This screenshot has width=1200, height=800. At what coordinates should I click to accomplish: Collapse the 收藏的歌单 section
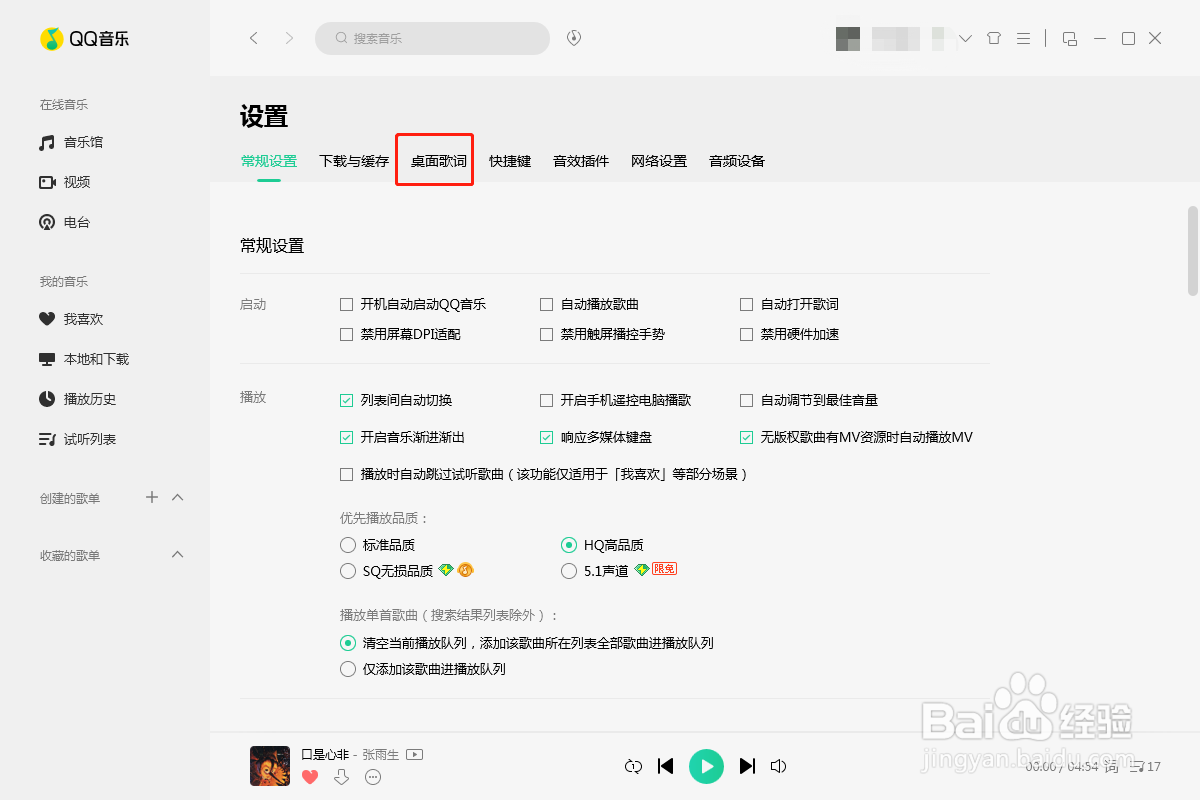click(x=177, y=554)
